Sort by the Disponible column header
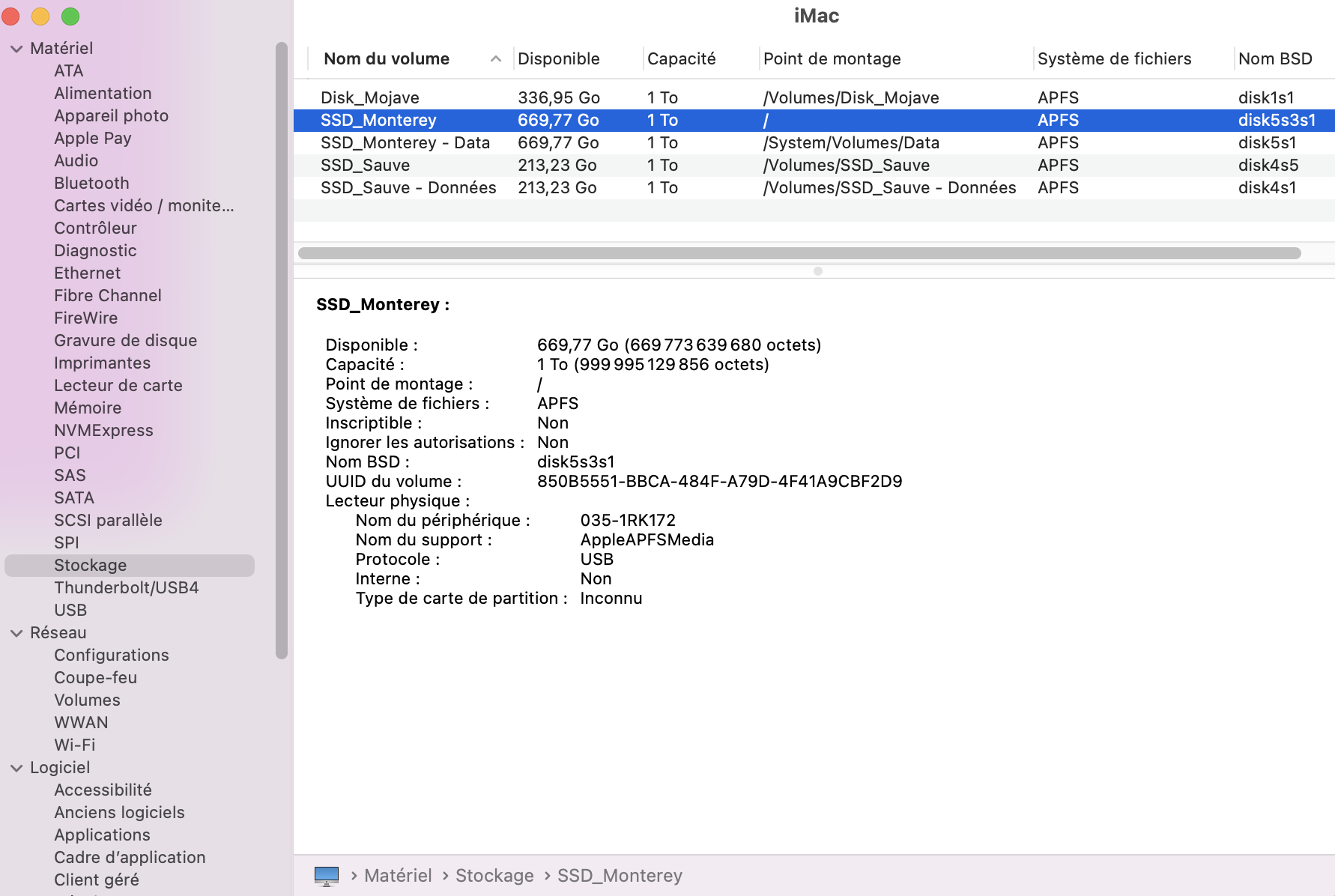 [x=559, y=59]
